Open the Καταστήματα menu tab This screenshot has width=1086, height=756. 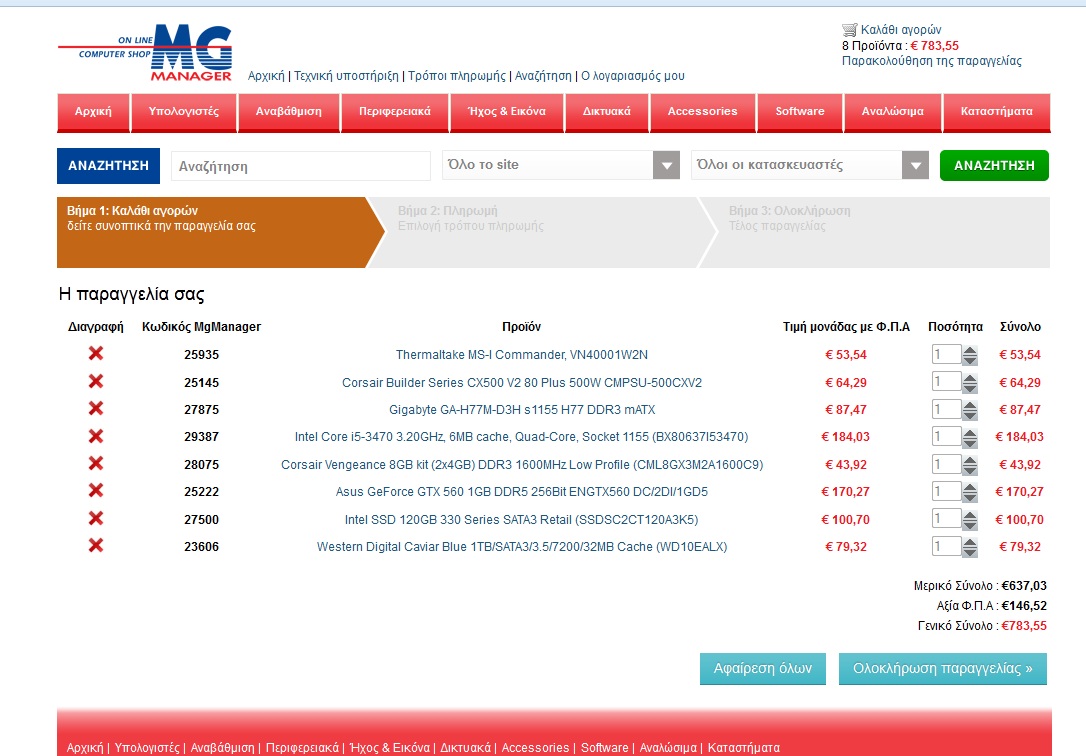(997, 112)
